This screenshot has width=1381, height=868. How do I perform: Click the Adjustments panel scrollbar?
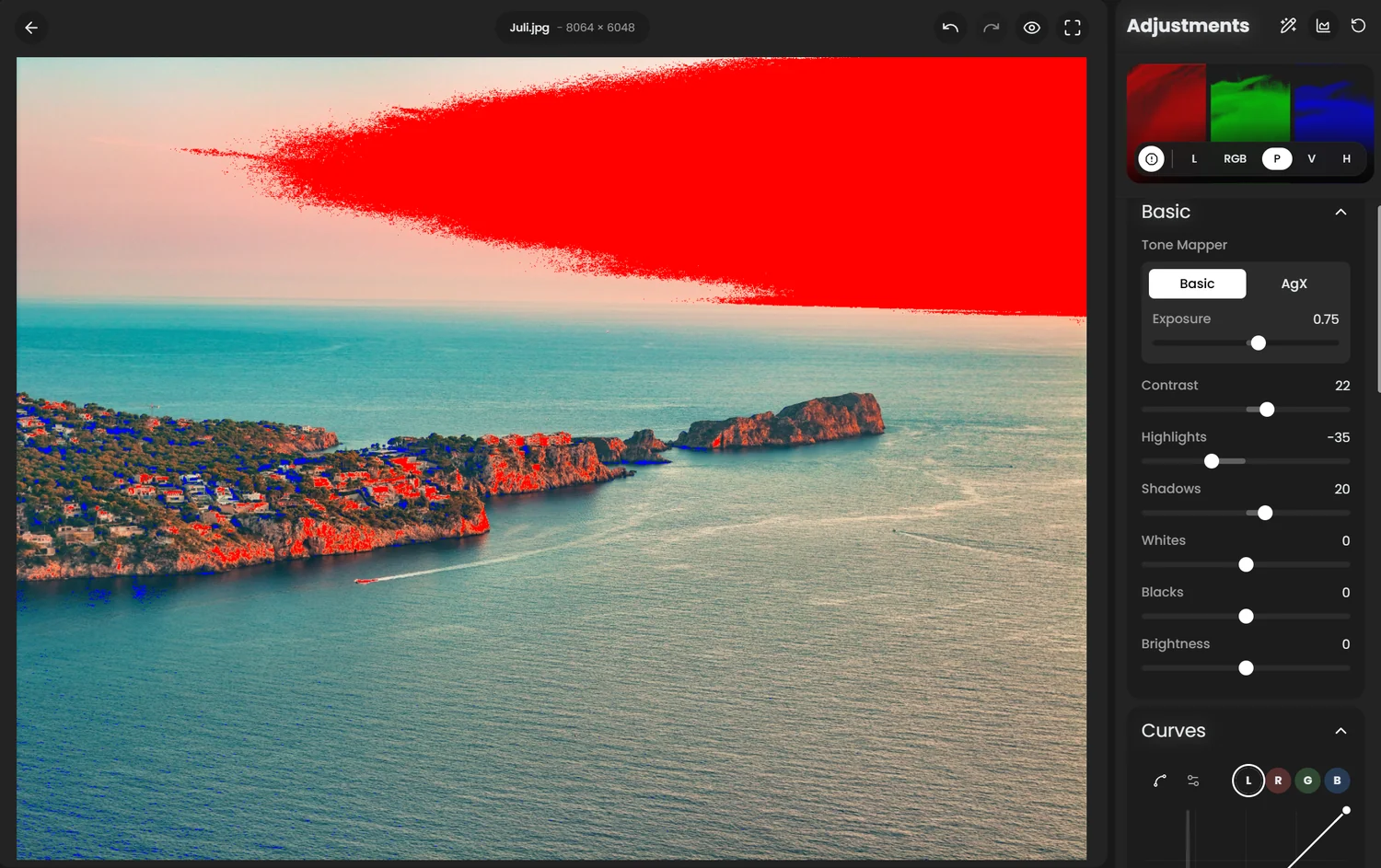1378,299
